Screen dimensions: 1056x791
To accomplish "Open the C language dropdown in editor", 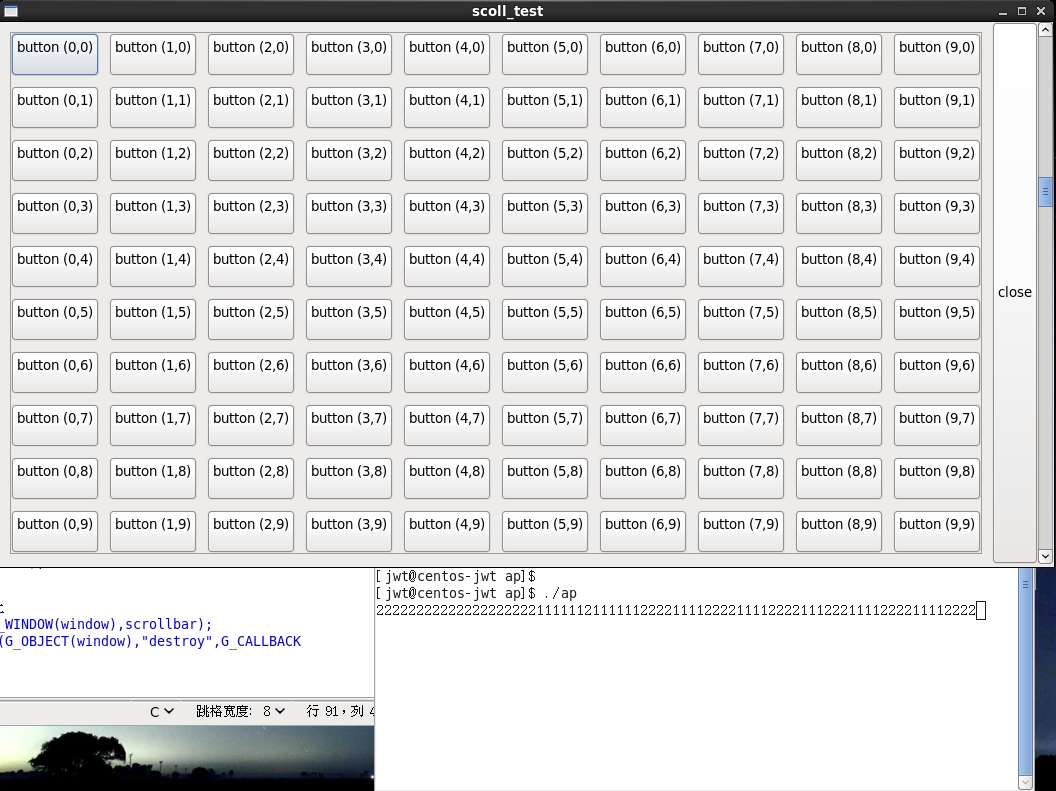I will coord(162,712).
